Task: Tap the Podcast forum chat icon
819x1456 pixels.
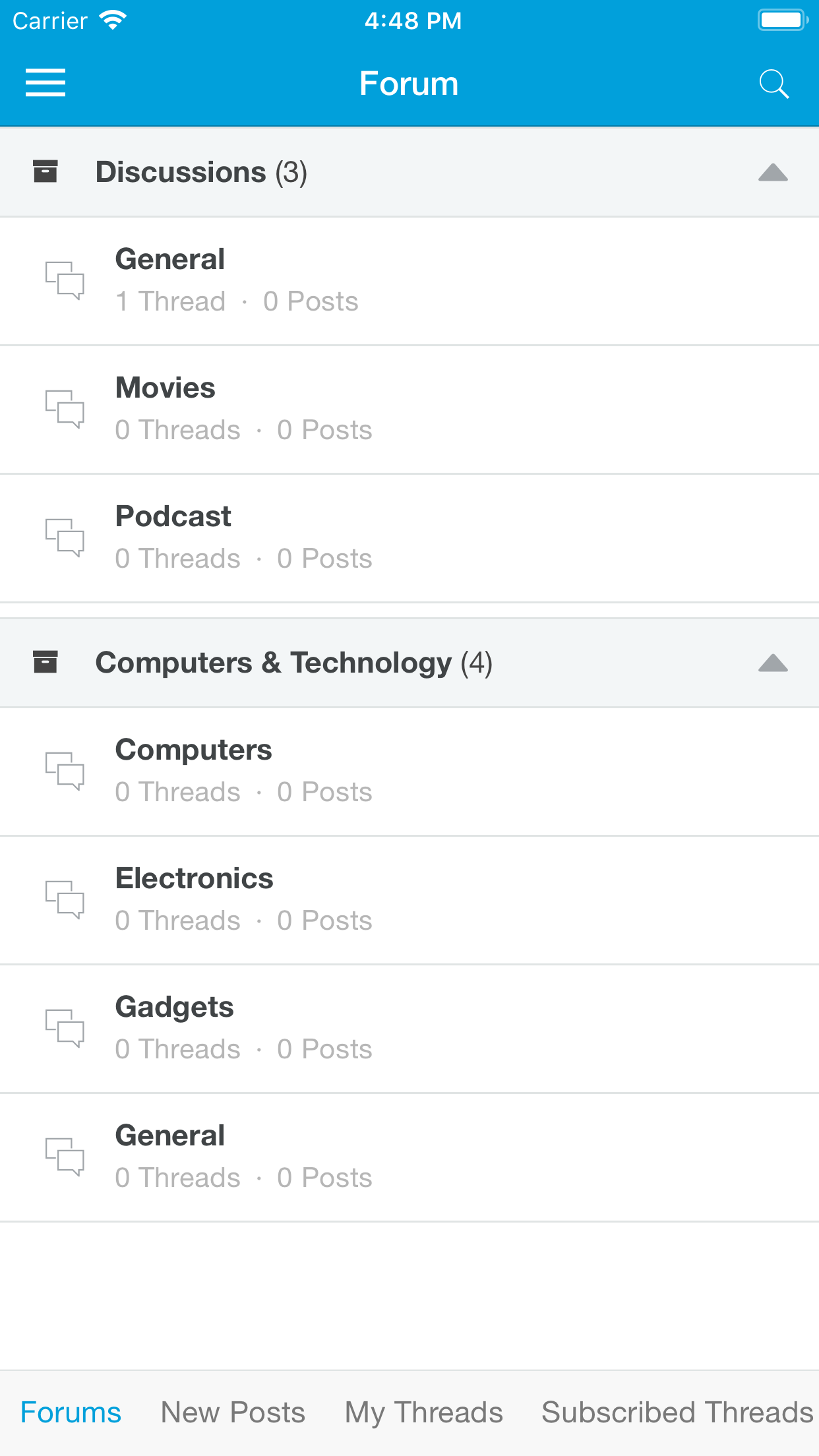Action: click(65, 537)
